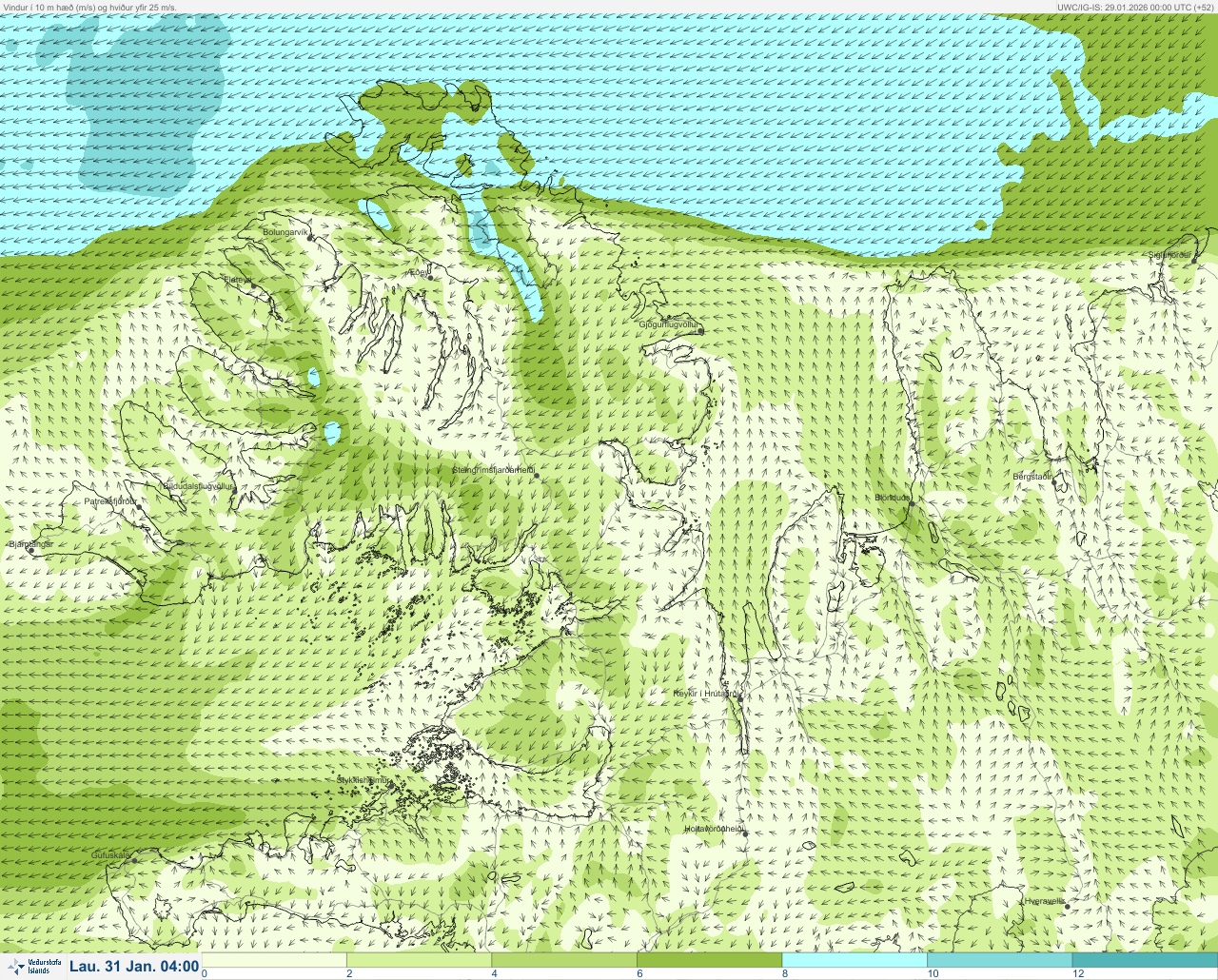
Task: Select the 4–6 m/s green legend swatch
Action: point(564,960)
